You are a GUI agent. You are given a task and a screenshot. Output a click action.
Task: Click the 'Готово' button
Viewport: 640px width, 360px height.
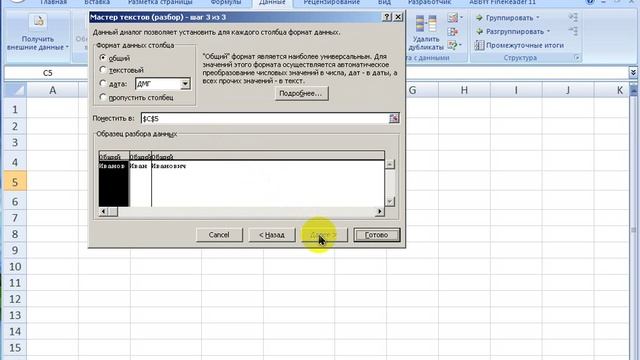coord(376,235)
